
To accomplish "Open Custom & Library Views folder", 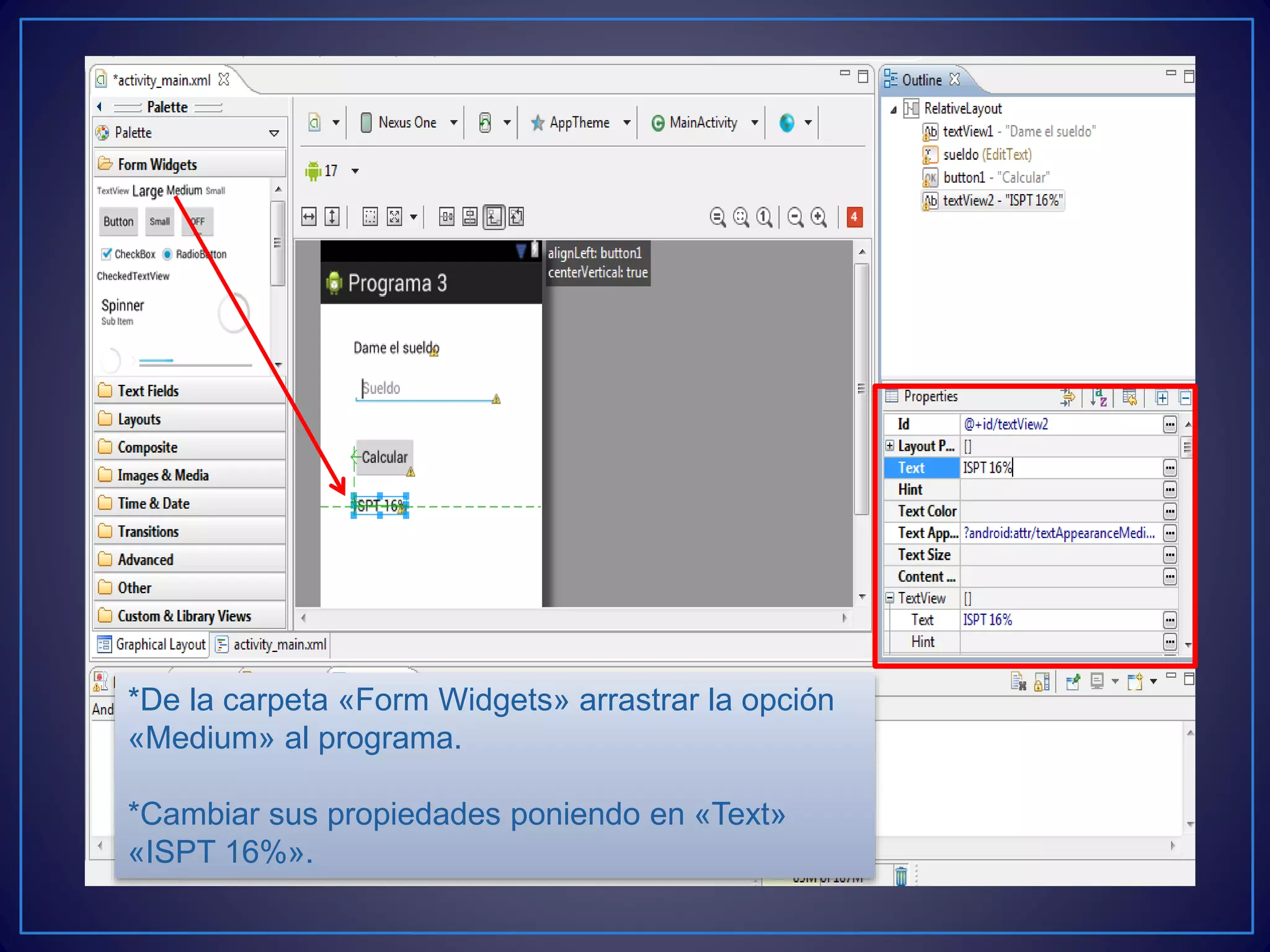I will pyautogui.click(x=190, y=616).
